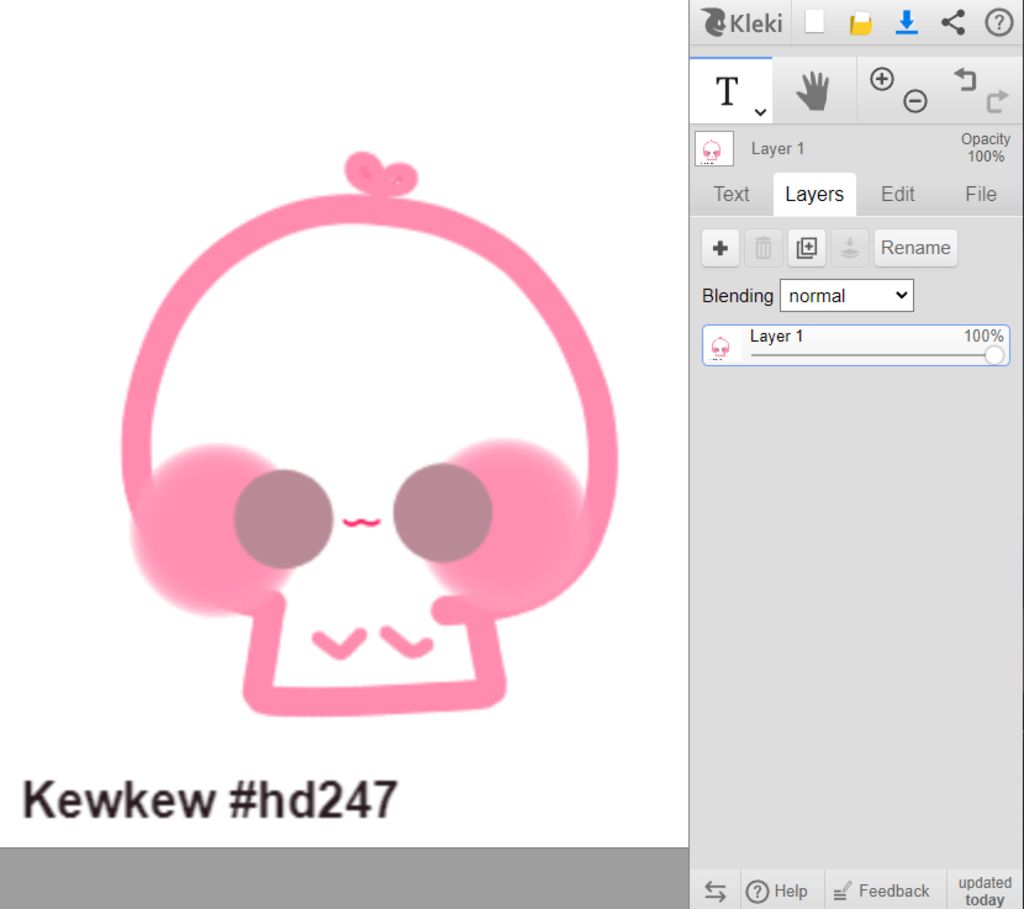Click the 'Layer 1' name beside the preview
This screenshot has width=1024, height=909.
pyautogui.click(x=777, y=149)
